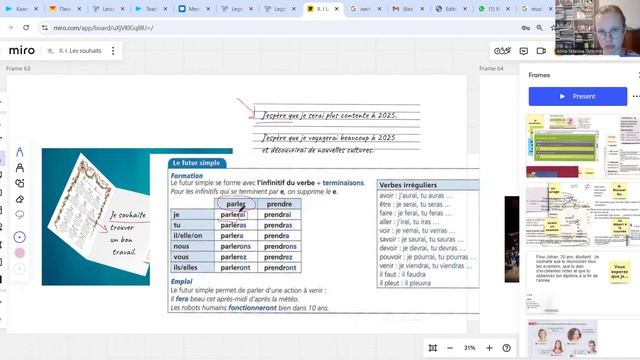Start a video call icon

541,51
